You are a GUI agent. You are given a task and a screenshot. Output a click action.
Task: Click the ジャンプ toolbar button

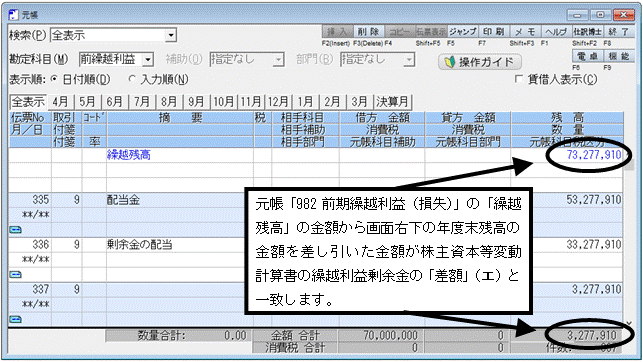[462, 32]
